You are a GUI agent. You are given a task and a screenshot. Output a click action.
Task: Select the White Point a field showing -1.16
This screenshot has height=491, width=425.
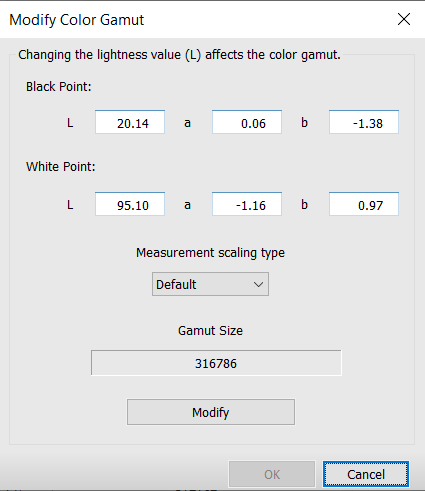coord(247,204)
